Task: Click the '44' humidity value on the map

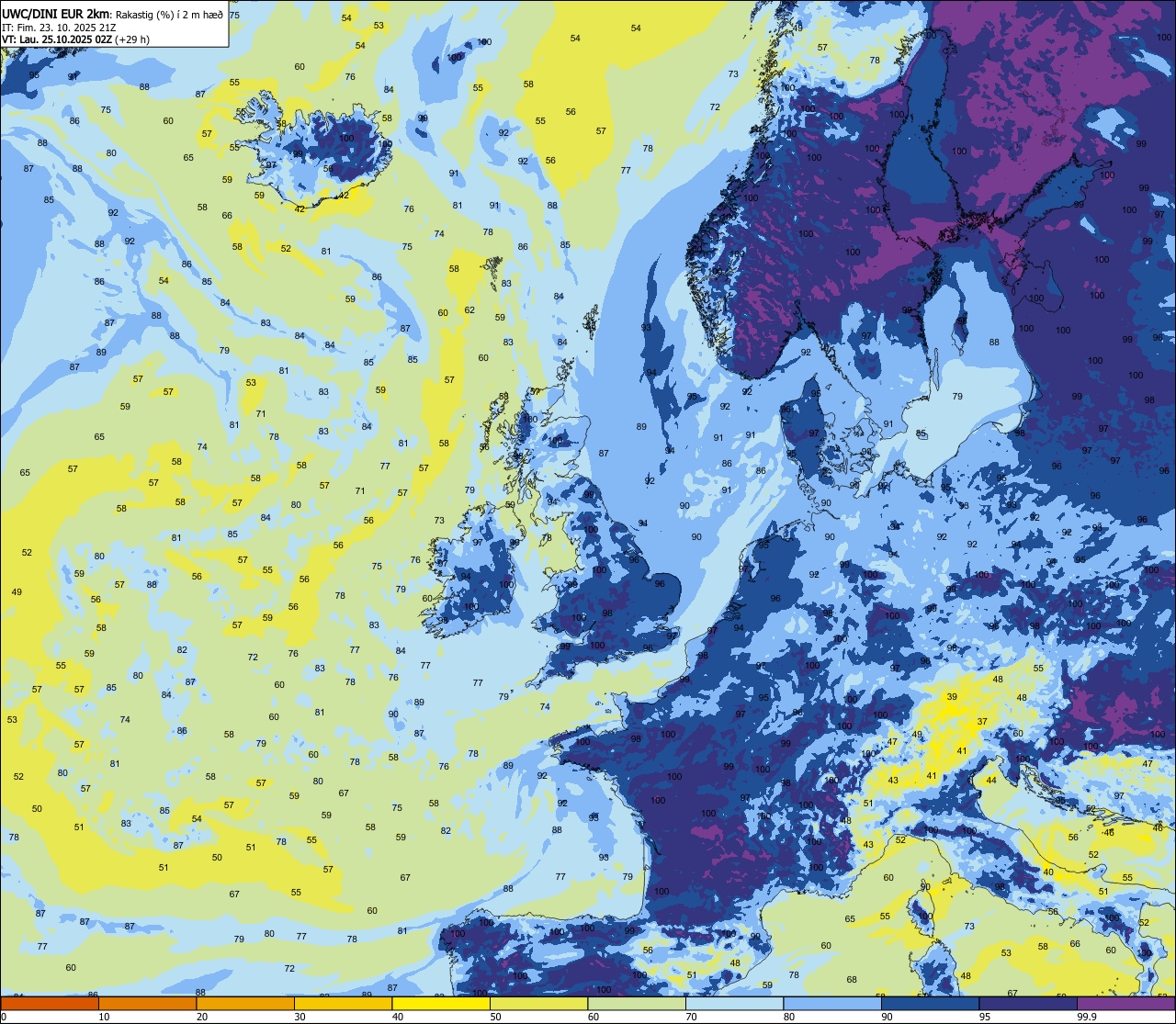Action: (x=990, y=780)
